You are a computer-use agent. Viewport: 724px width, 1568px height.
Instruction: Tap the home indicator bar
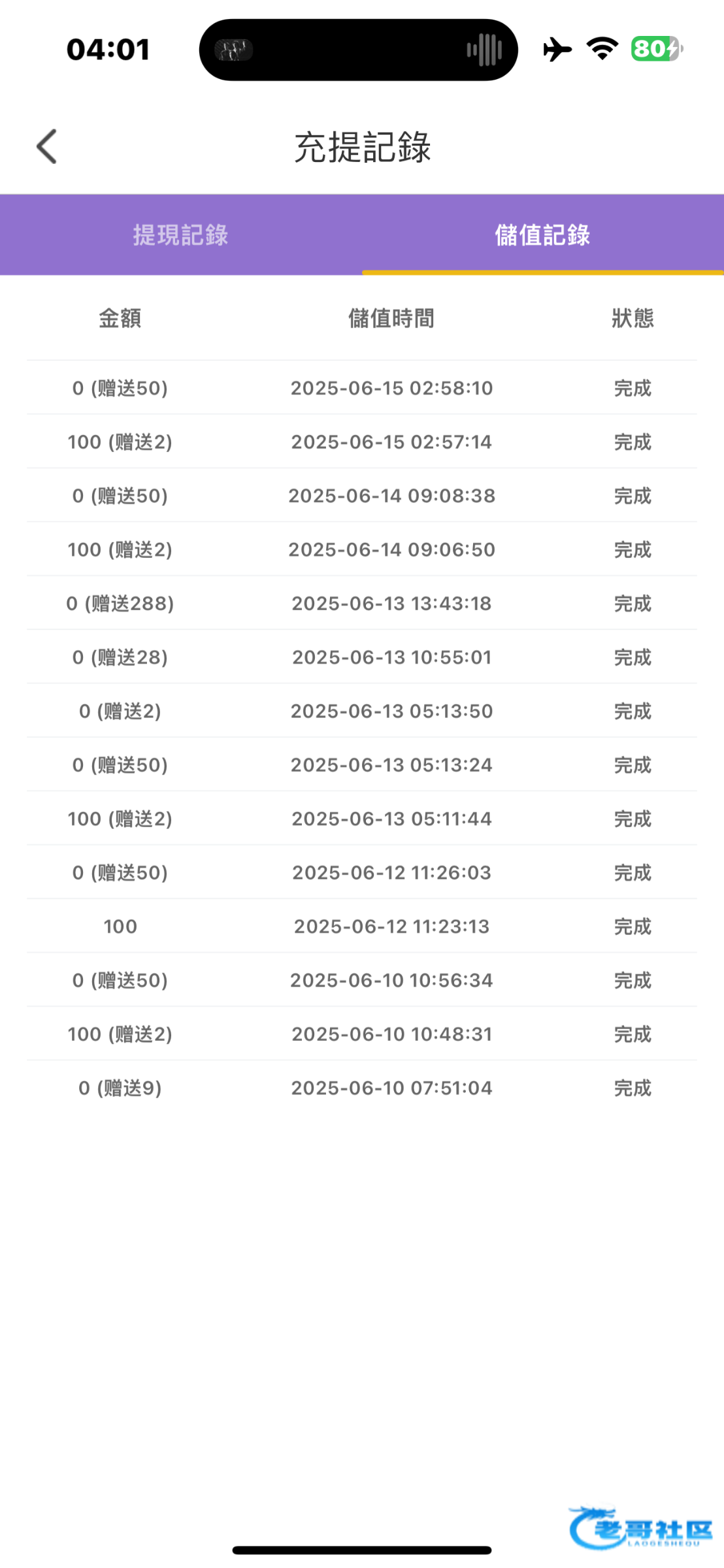coord(362,1550)
